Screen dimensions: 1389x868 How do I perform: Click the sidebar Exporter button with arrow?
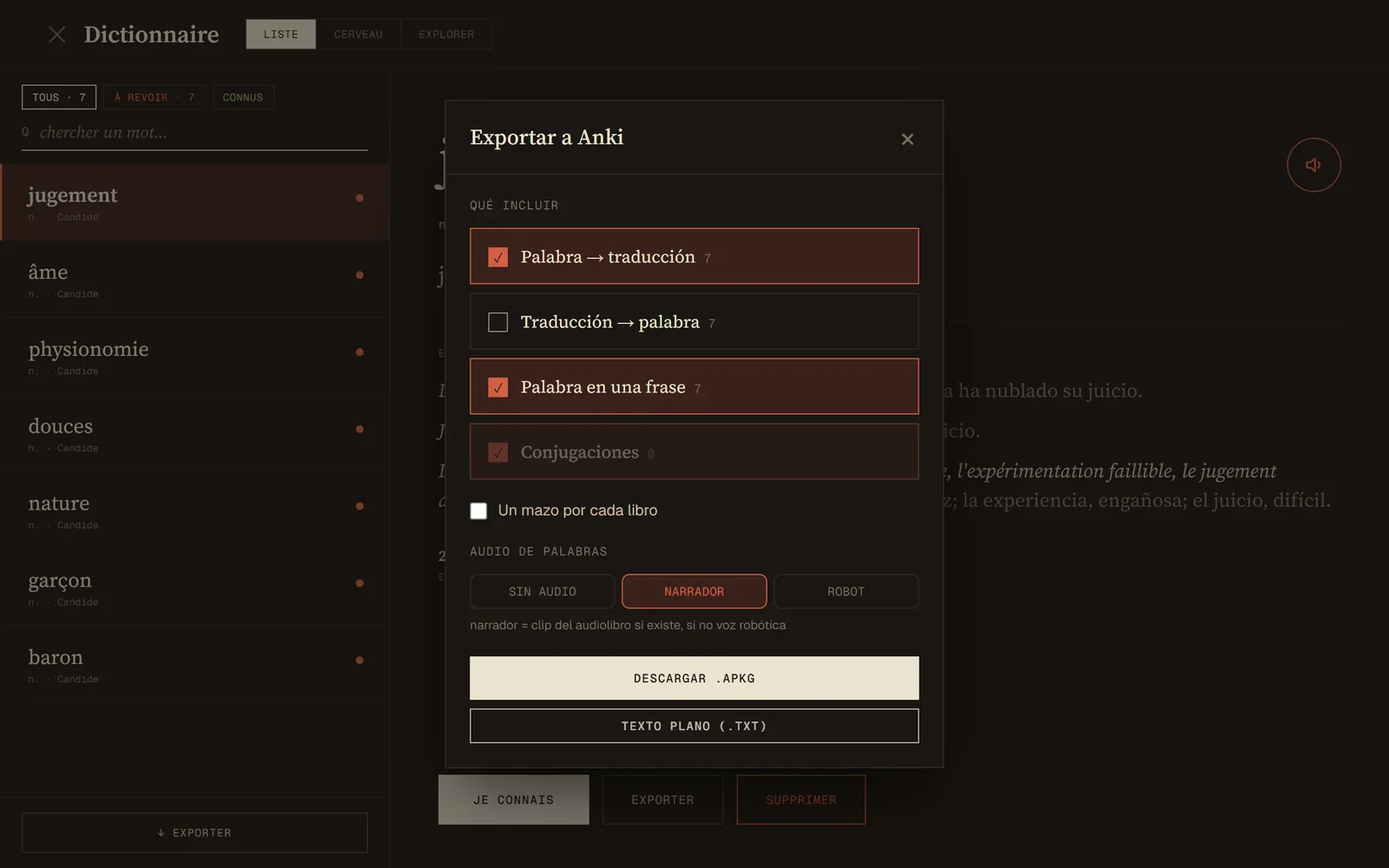click(194, 832)
